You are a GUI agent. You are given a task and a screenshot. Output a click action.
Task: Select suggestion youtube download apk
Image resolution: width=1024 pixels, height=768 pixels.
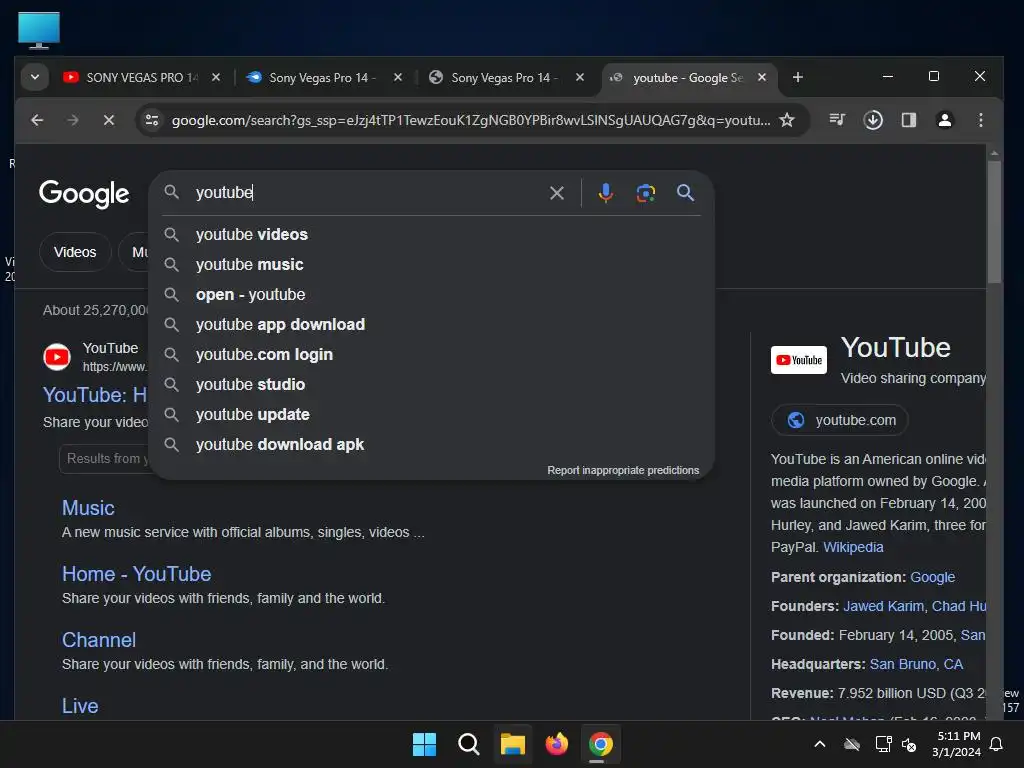pos(431,445)
